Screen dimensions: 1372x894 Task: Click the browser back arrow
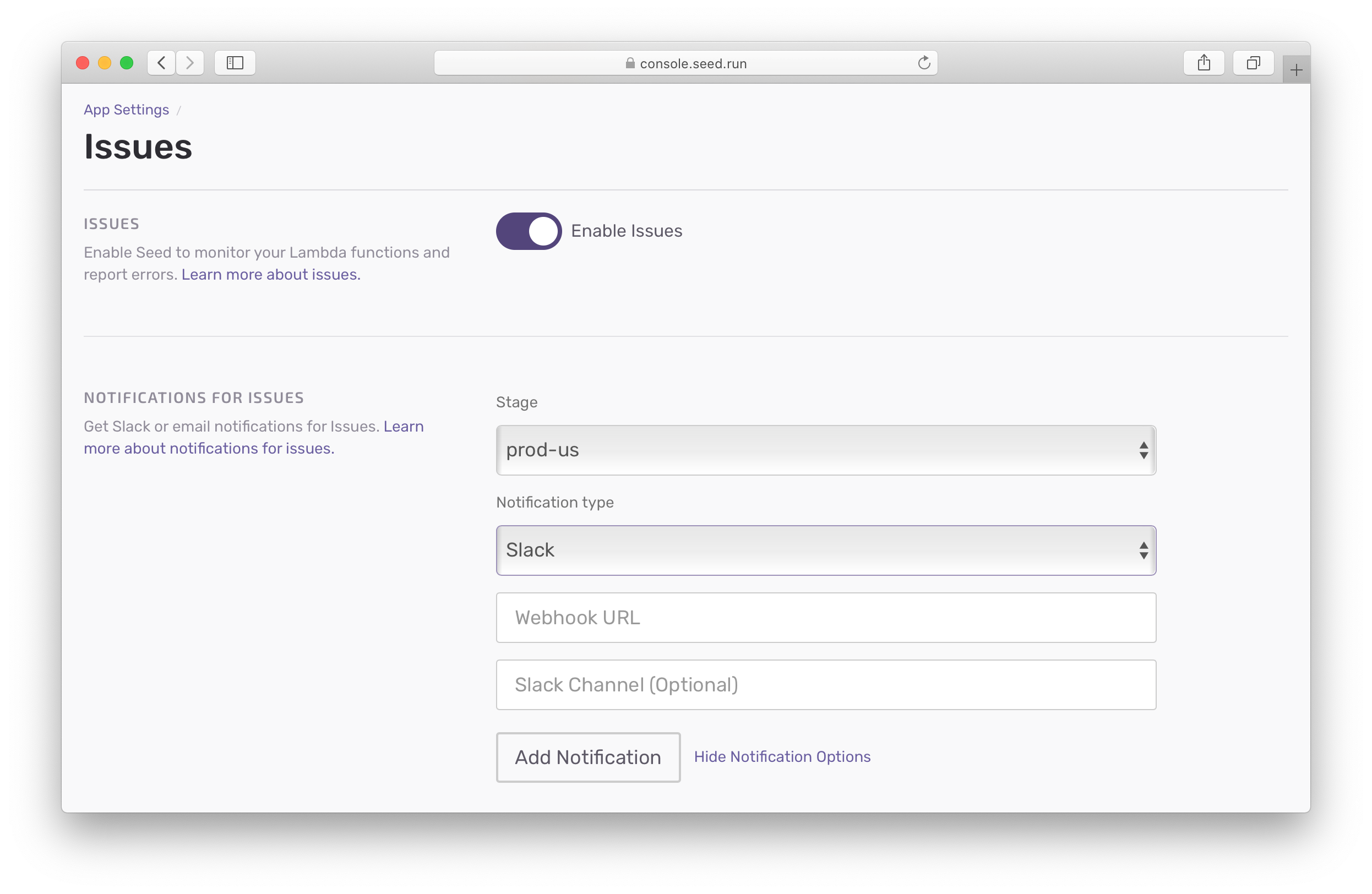point(161,62)
